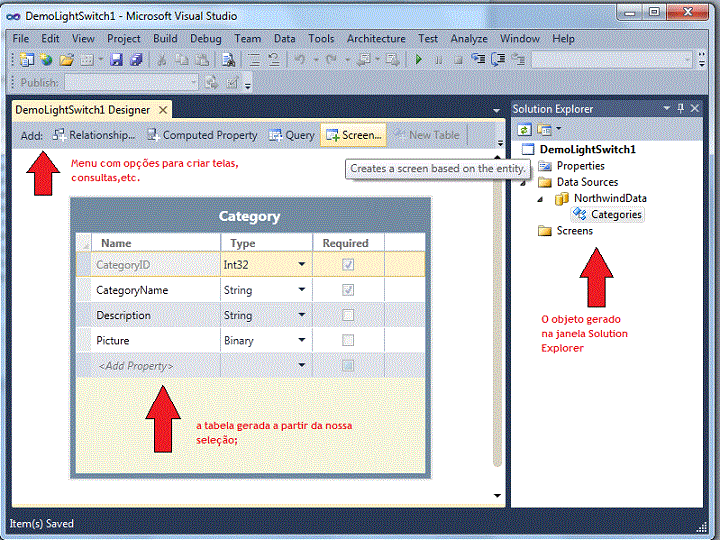
Task: Open the File menu
Action: point(21,39)
